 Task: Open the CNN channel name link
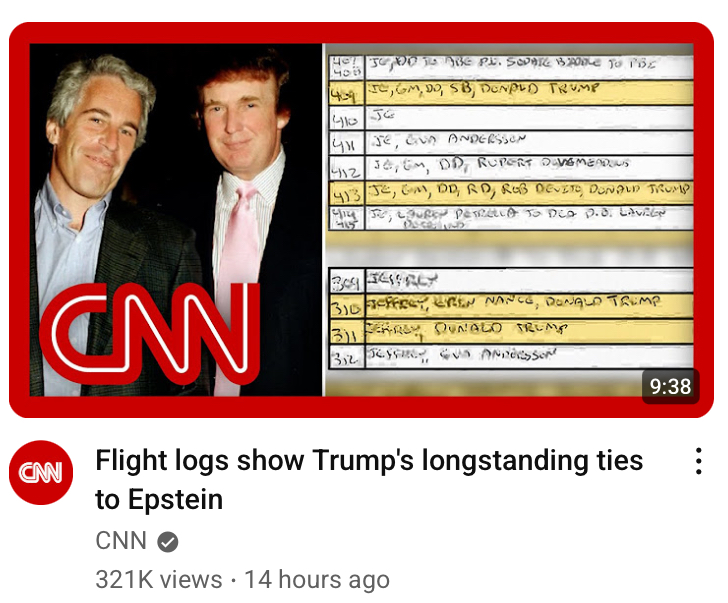pyautogui.click(x=121, y=541)
